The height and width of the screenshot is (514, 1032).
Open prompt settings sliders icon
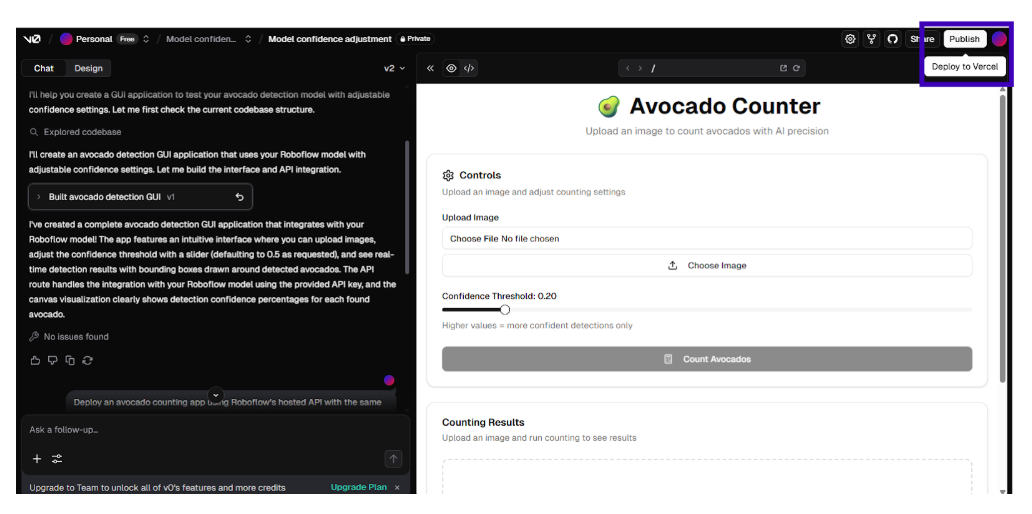tap(57, 459)
